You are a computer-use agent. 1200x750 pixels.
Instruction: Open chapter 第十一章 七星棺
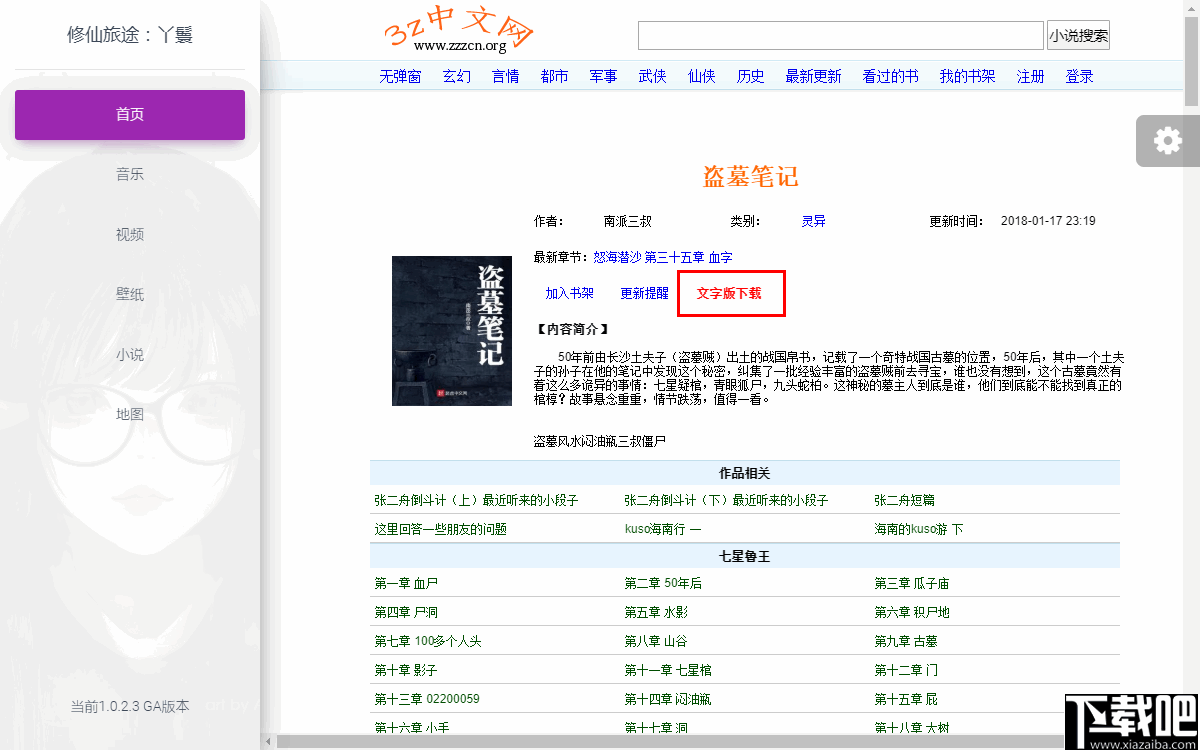669,670
